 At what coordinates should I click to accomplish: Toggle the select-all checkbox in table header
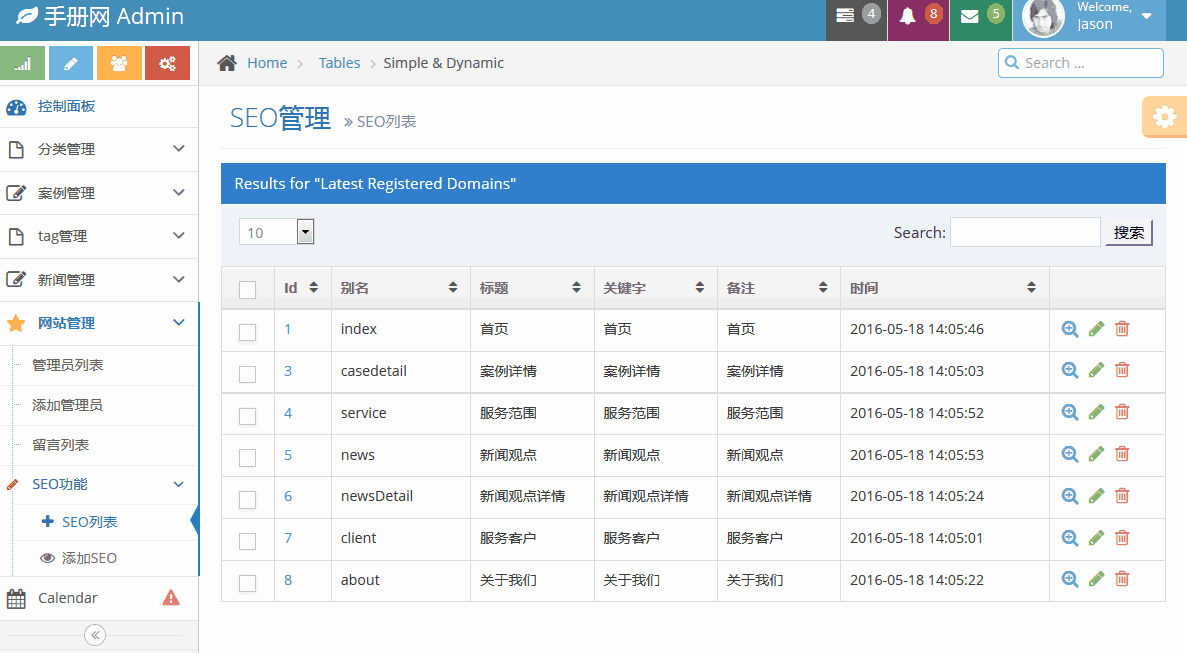click(248, 289)
